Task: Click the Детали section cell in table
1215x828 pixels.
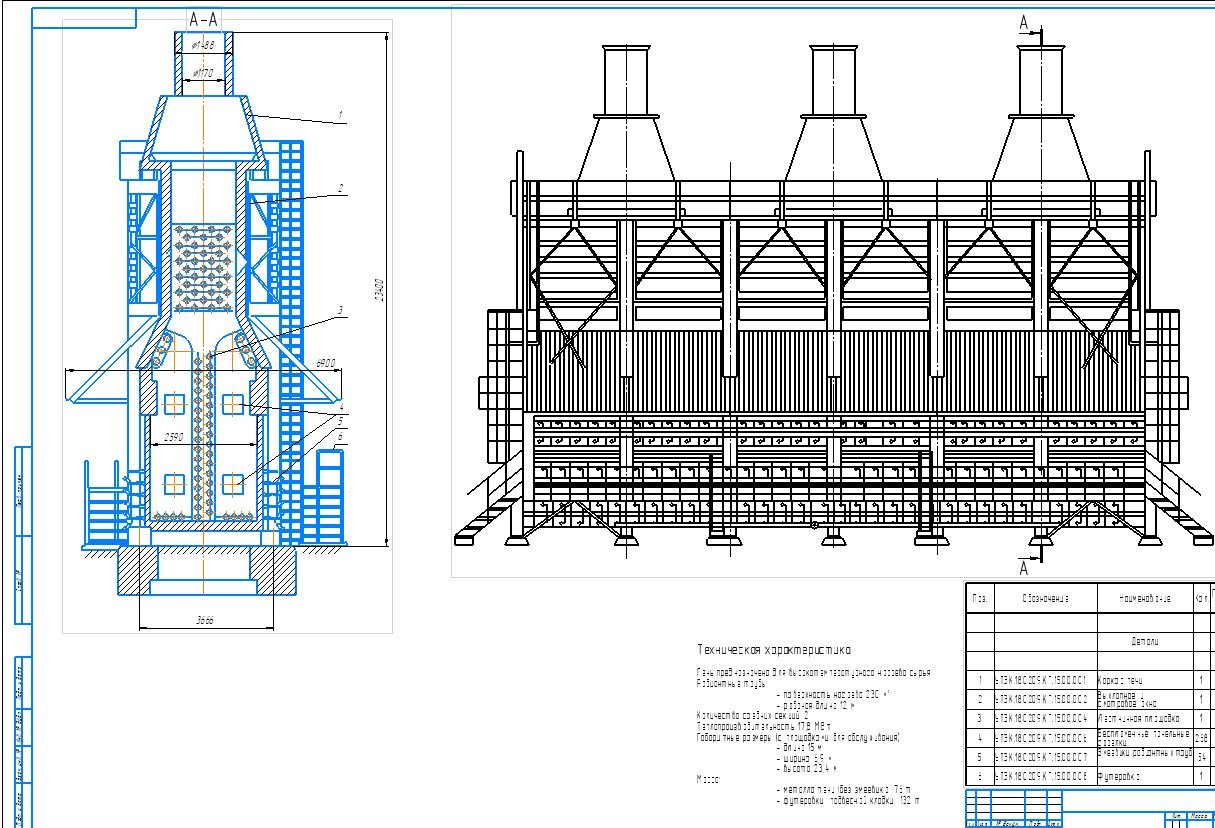Action: pos(1143,640)
